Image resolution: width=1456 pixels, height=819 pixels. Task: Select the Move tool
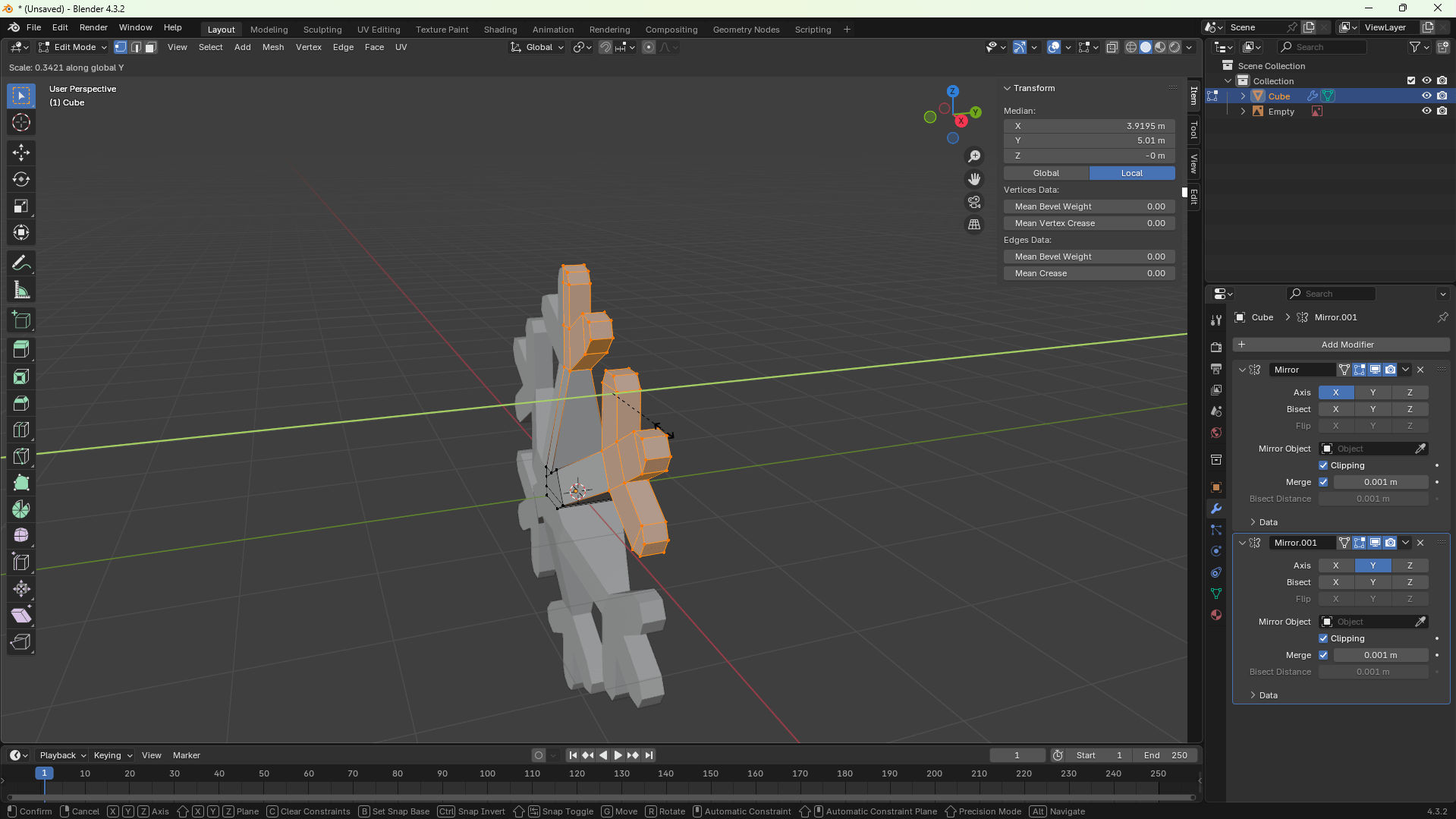(21, 153)
